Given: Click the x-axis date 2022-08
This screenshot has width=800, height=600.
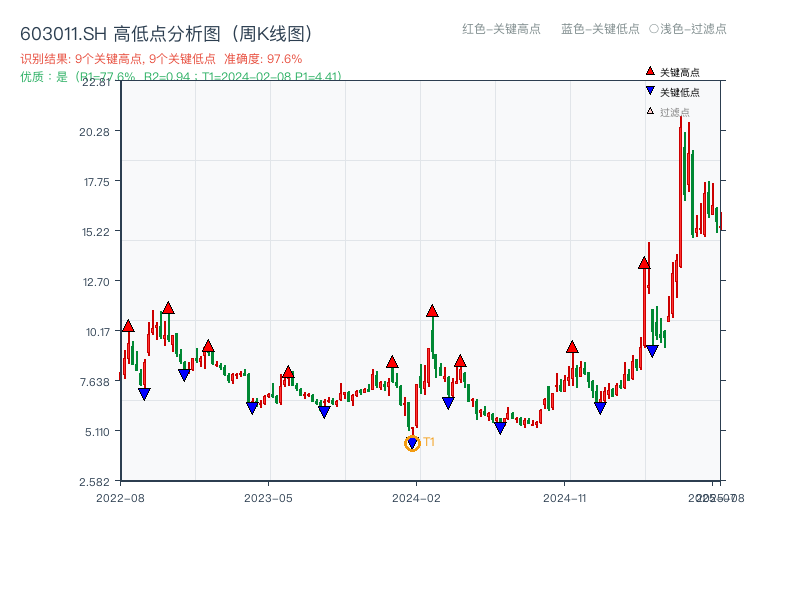Looking at the screenshot, I should [120, 498].
